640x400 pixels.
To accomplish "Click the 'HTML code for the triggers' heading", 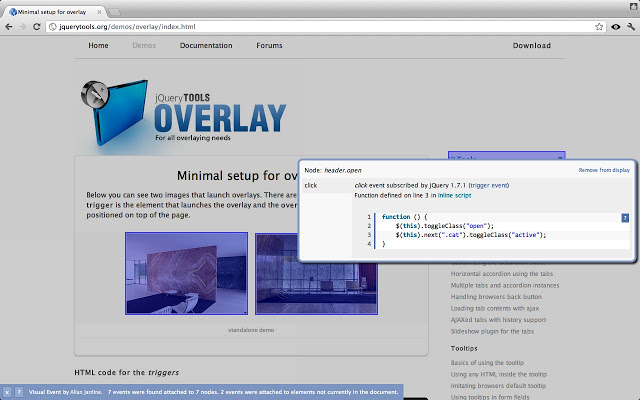I will [x=127, y=372].
